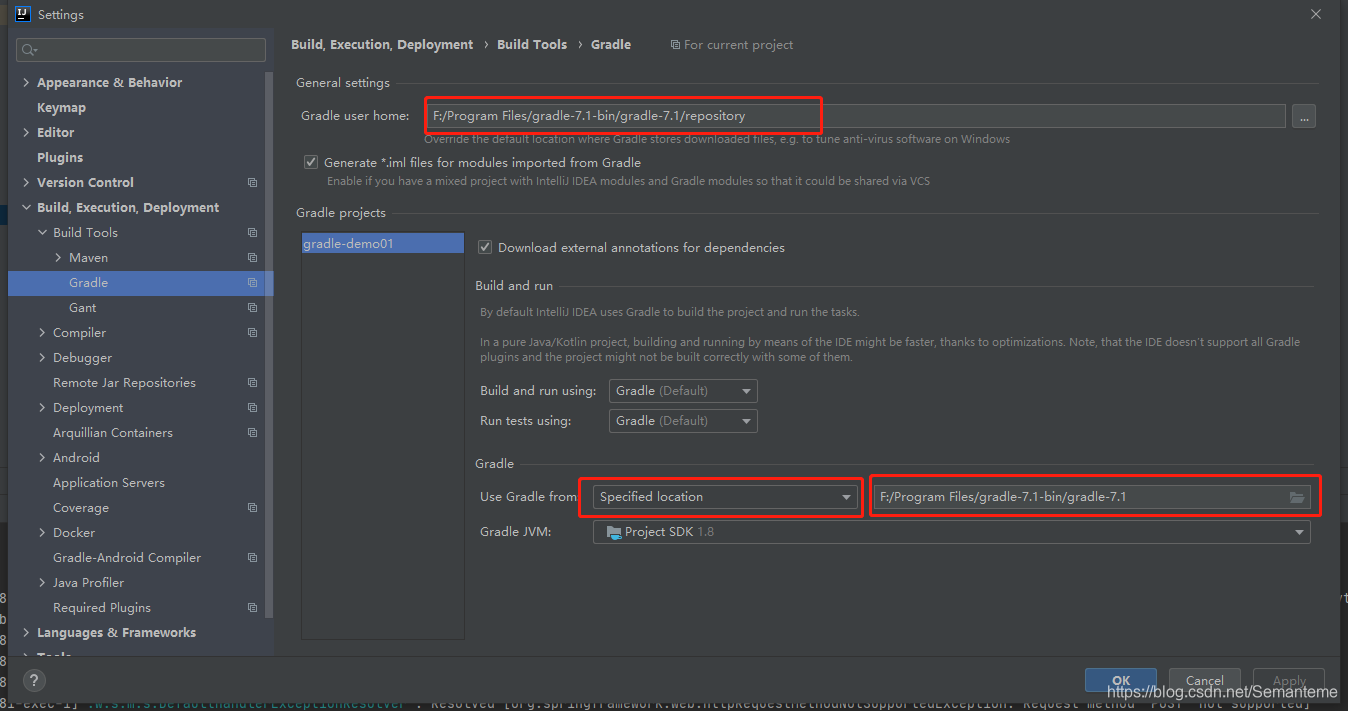Expand the Editor section
Screen dimensions: 1348x711
[x=26, y=133]
